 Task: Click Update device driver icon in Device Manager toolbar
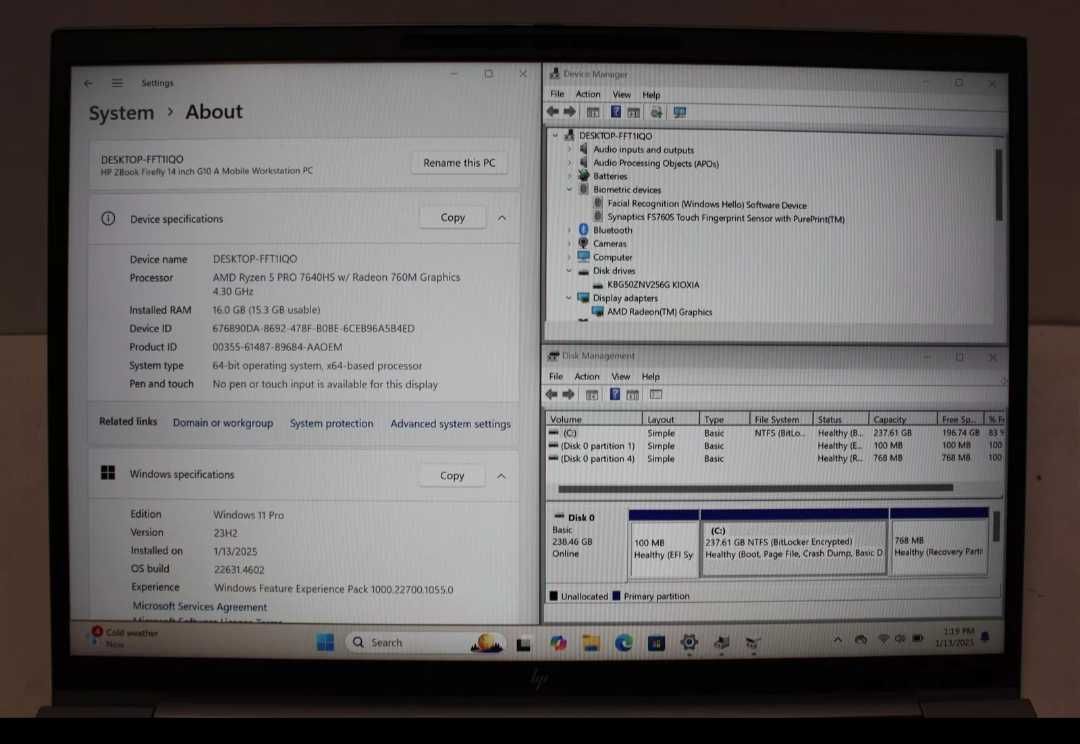click(656, 112)
